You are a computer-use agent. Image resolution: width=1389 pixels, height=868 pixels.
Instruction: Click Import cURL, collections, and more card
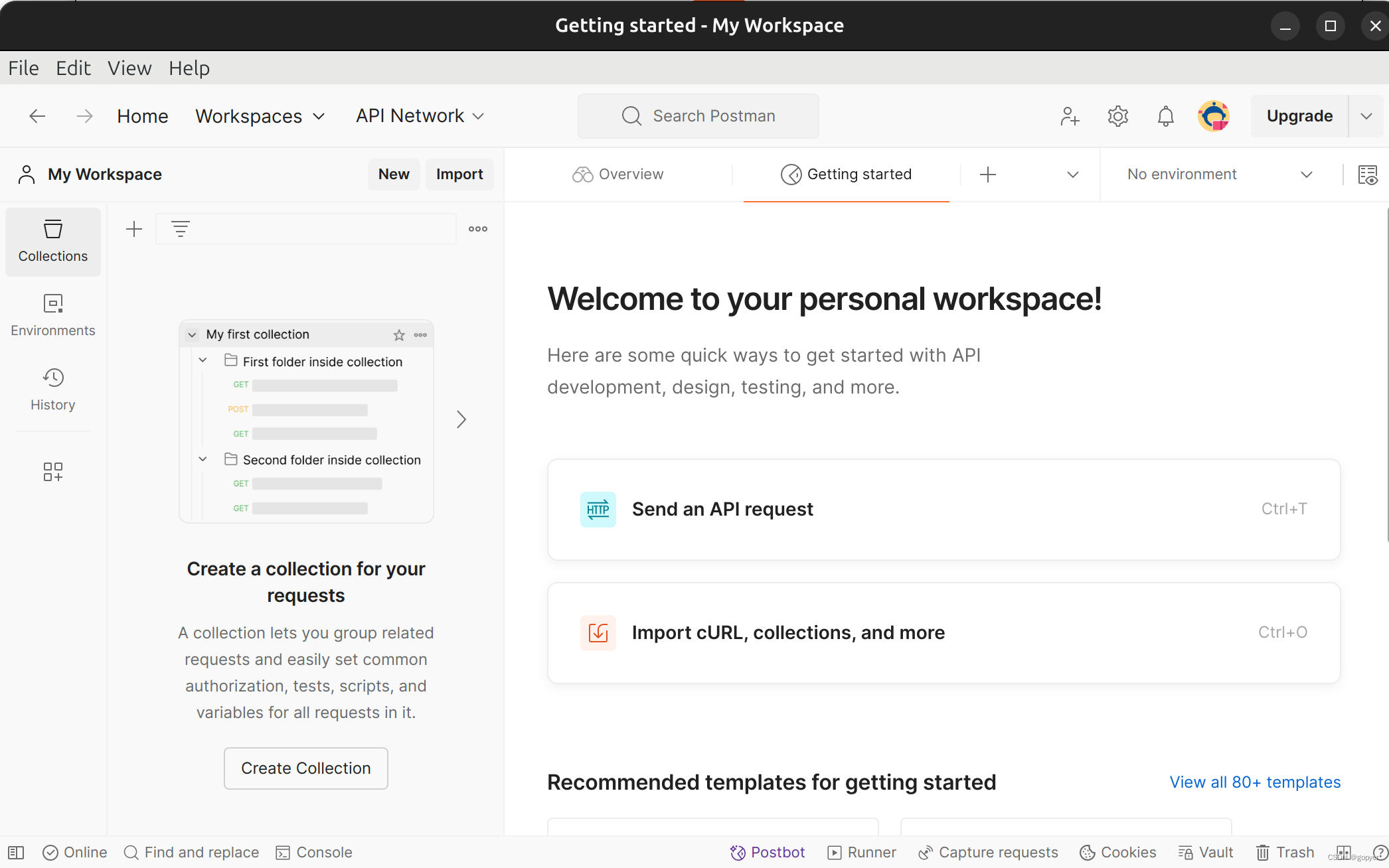[x=943, y=633]
